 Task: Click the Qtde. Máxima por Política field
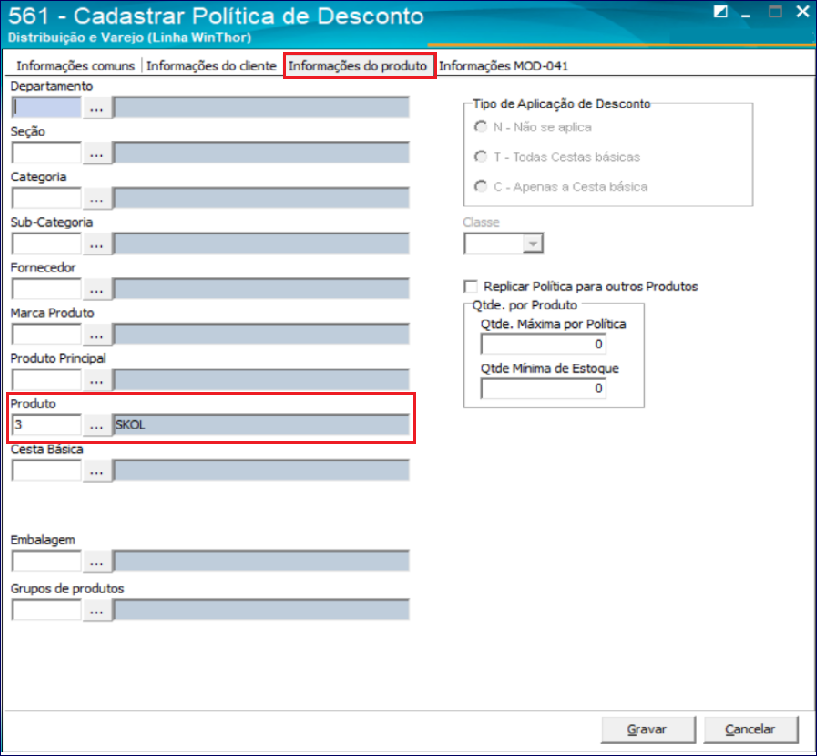[x=543, y=344]
